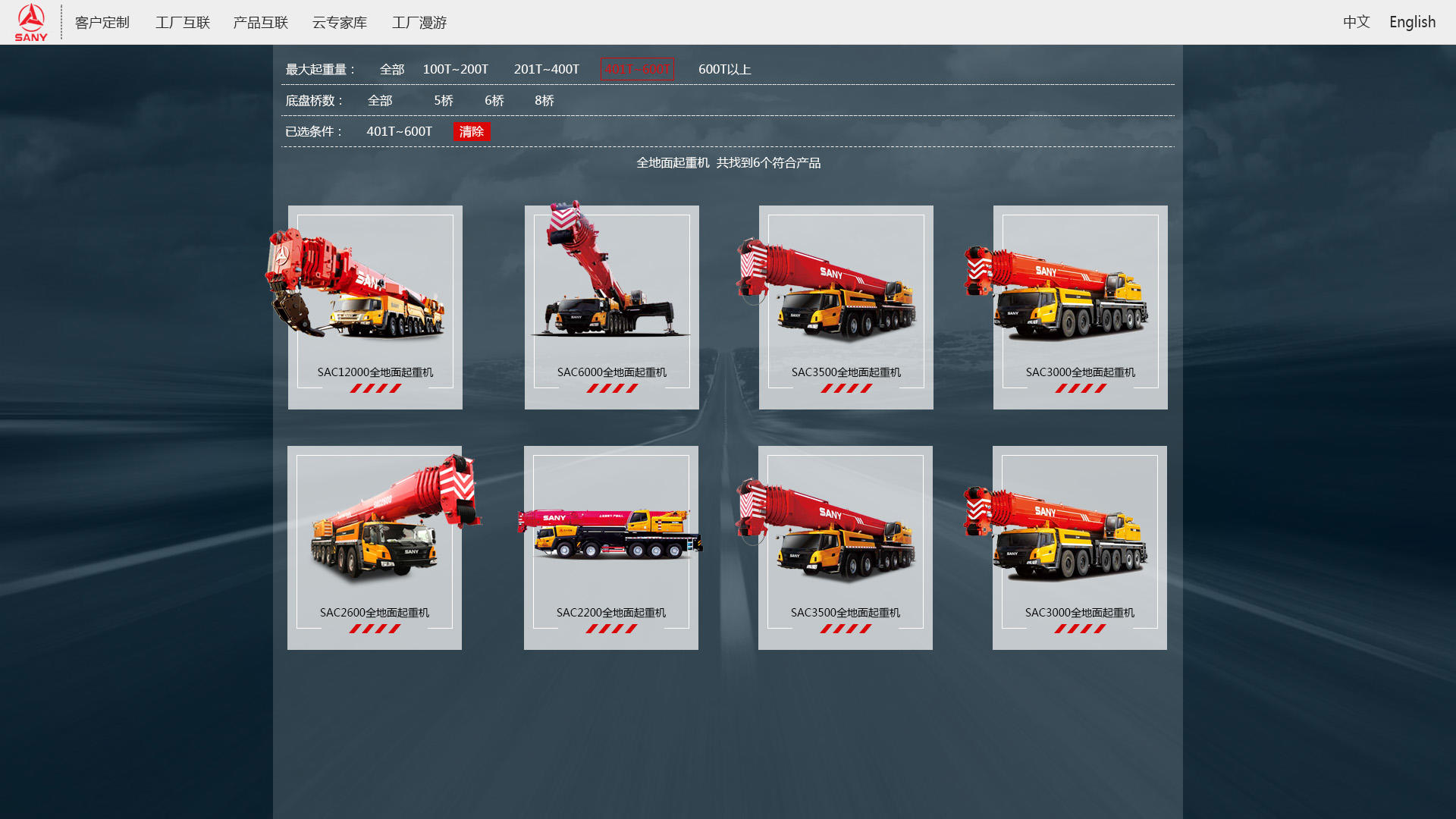Filter by 8桥 chassis axles

point(544,100)
